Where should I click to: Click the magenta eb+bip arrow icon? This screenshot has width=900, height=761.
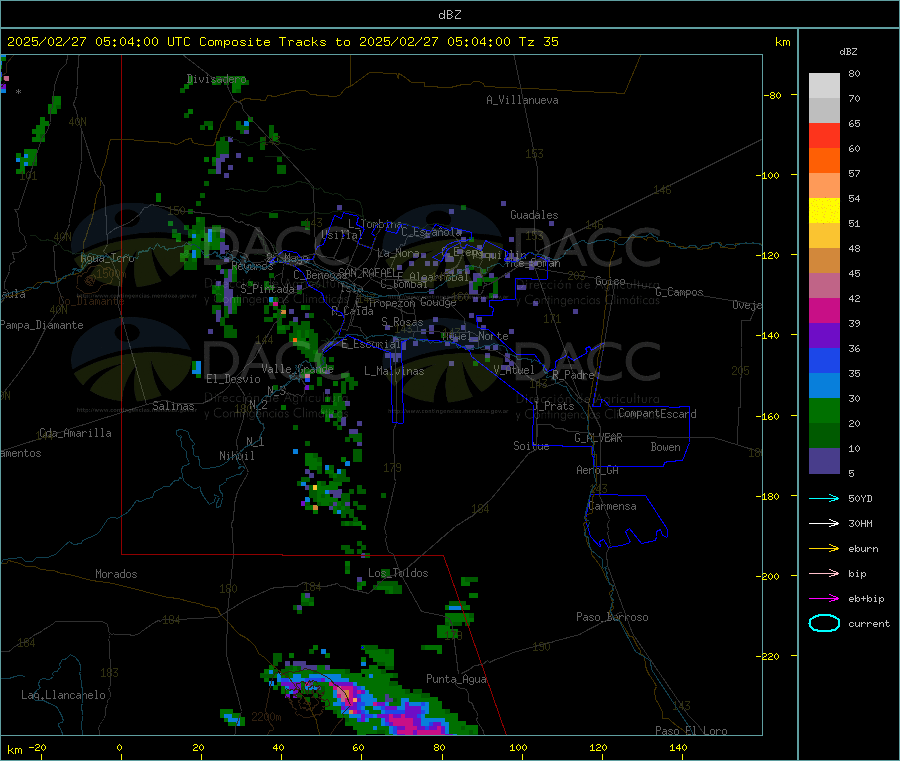point(824,599)
